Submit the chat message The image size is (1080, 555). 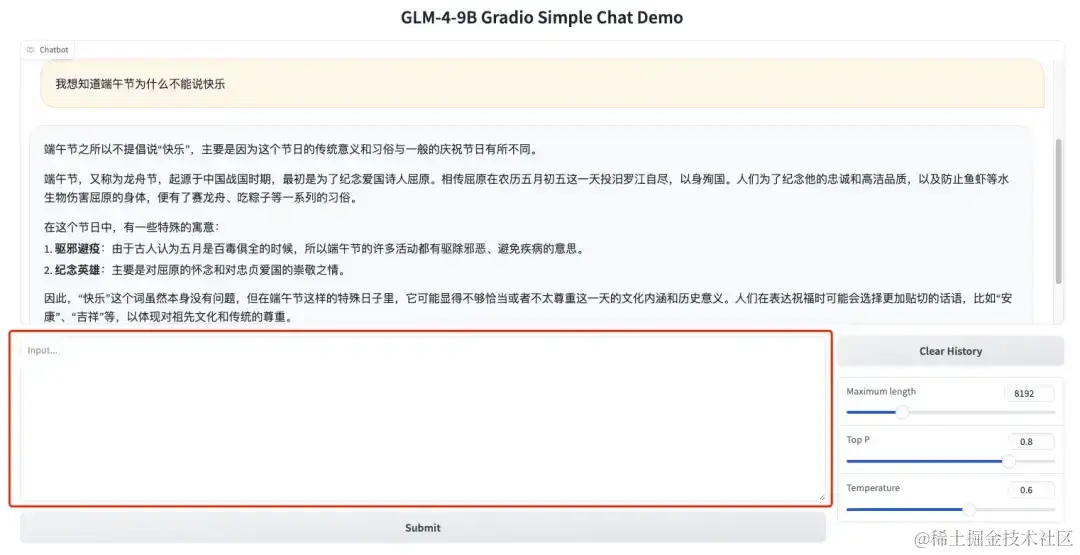(x=422, y=527)
